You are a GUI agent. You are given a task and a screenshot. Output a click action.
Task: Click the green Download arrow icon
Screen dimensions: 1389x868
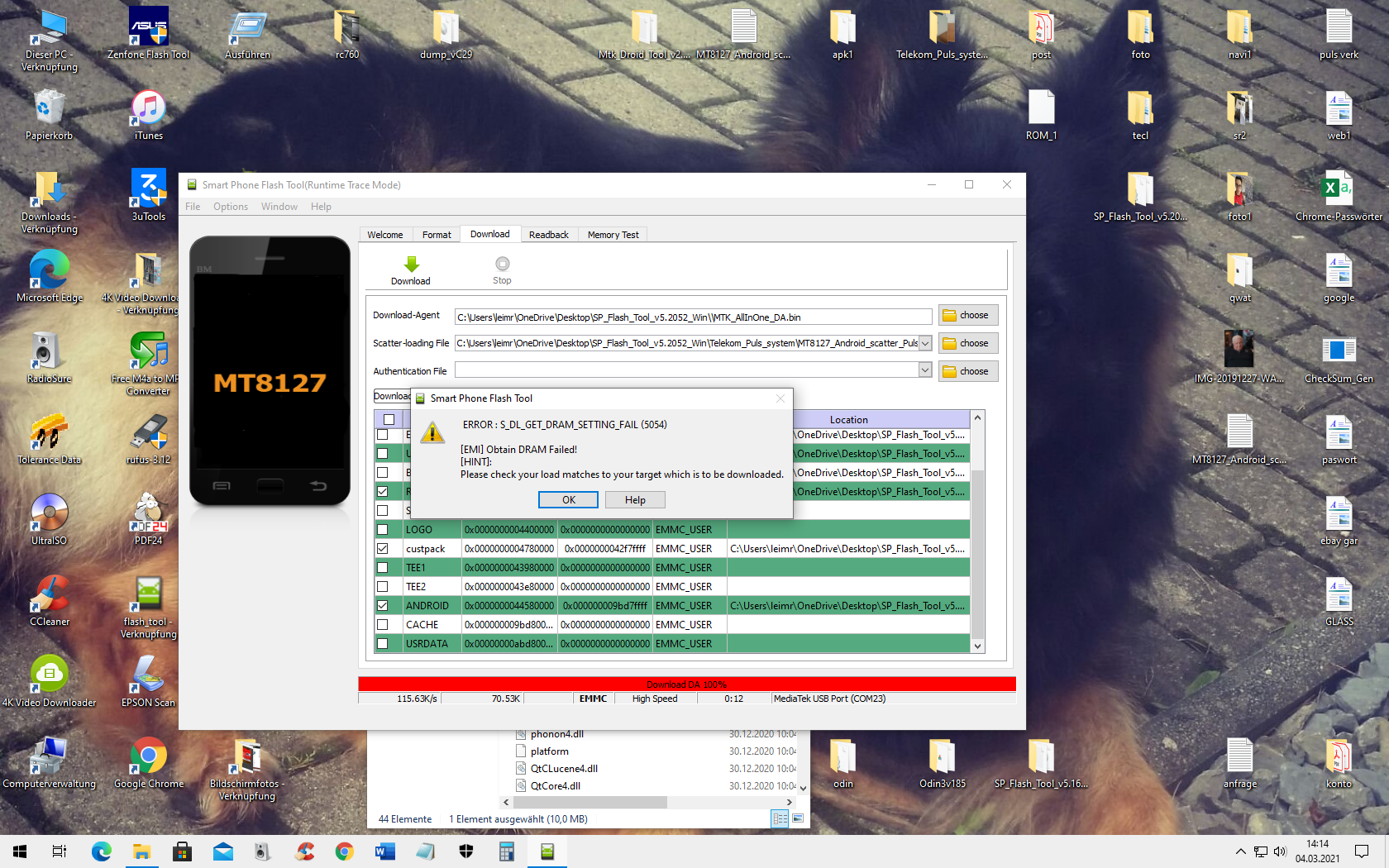tap(411, 264)
